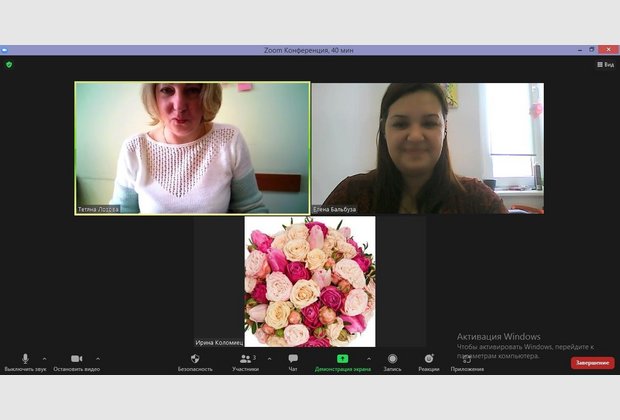Open the Chat (Чат) panel
The height and width of the screenshot is (420, 620).
pyautogui.click(x=293, y=359)
